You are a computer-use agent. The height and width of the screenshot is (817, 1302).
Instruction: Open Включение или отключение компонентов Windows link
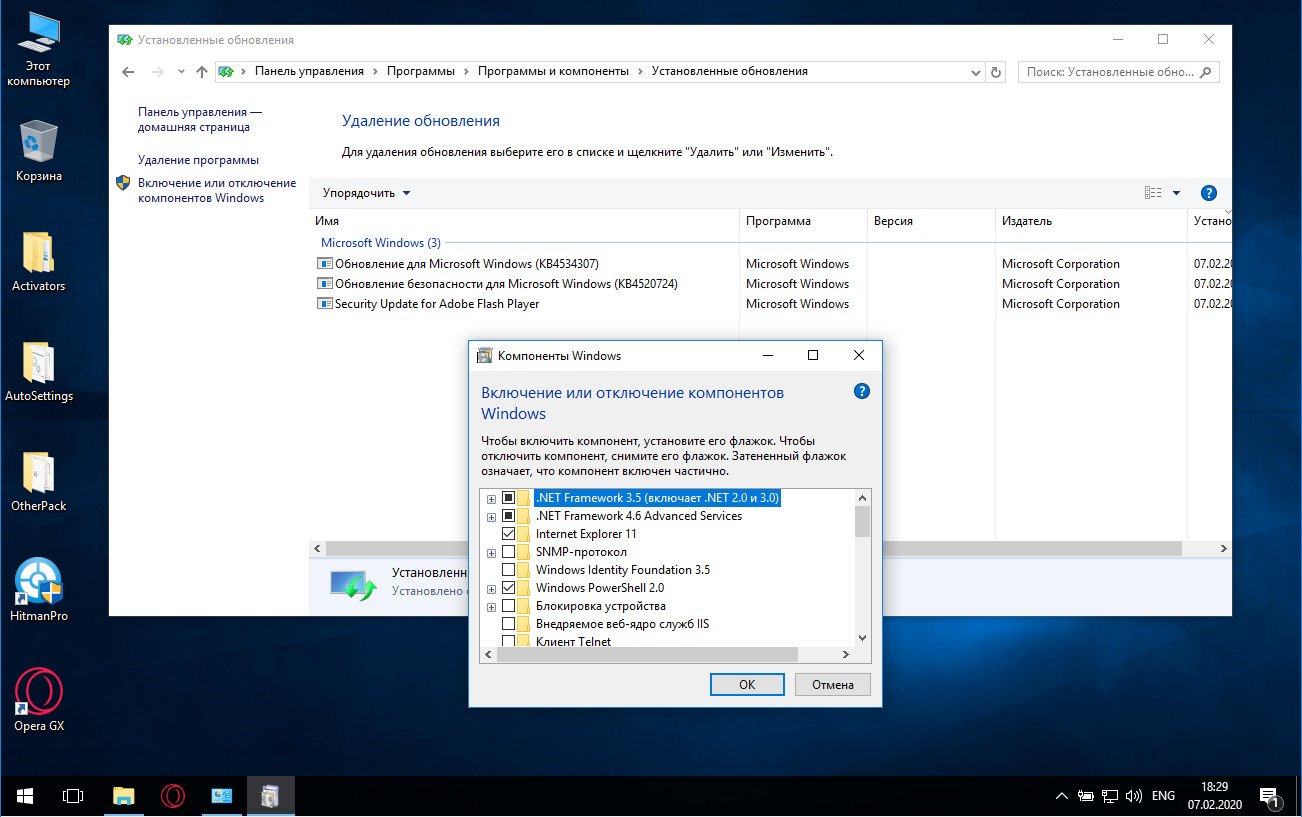217,190
